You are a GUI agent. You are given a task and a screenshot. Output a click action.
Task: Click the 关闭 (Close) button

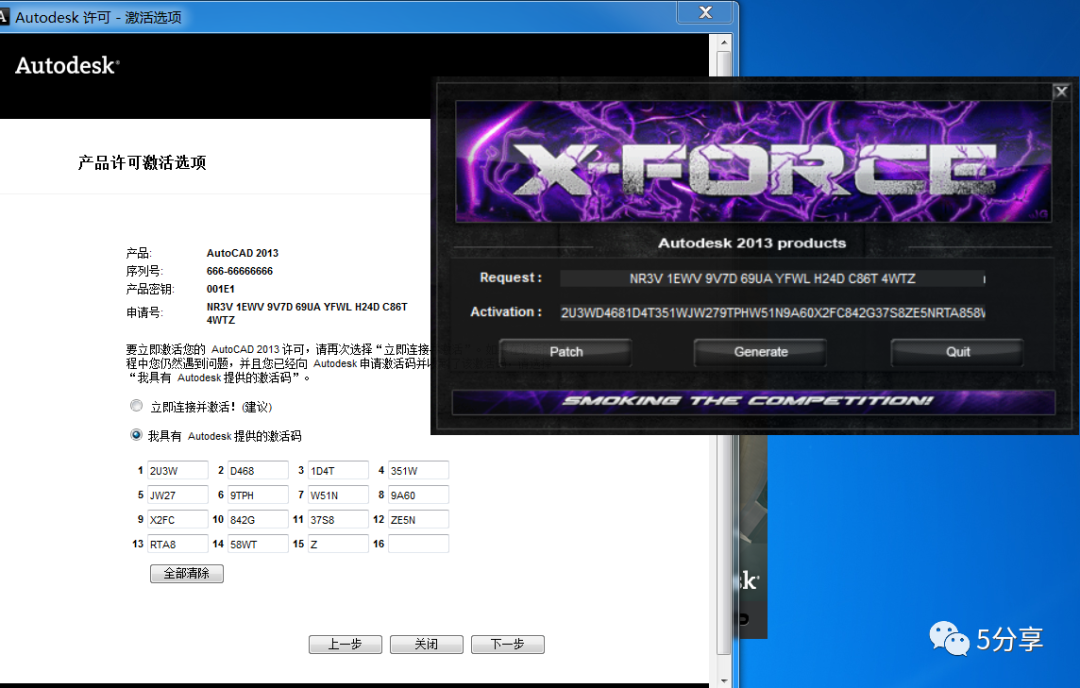click(426, 644)
